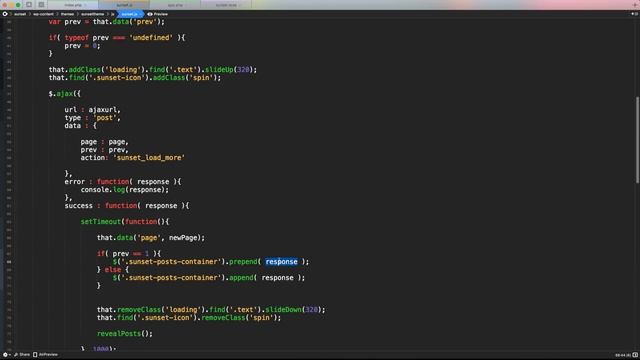Open the ajax.php file tab
The image size is (640, 360).
point(175,5)
